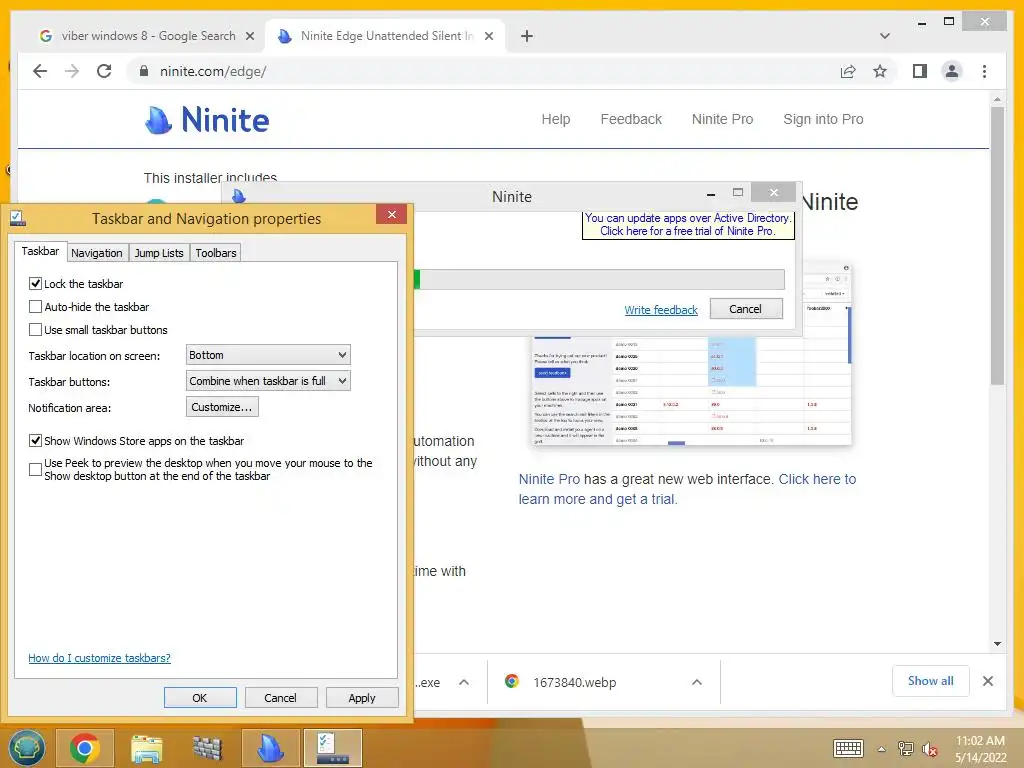This screenshot has width=1024, height=768.
Task: Toggle Show Windows Store apps on taskbar
Action: [x=35, y=441]
